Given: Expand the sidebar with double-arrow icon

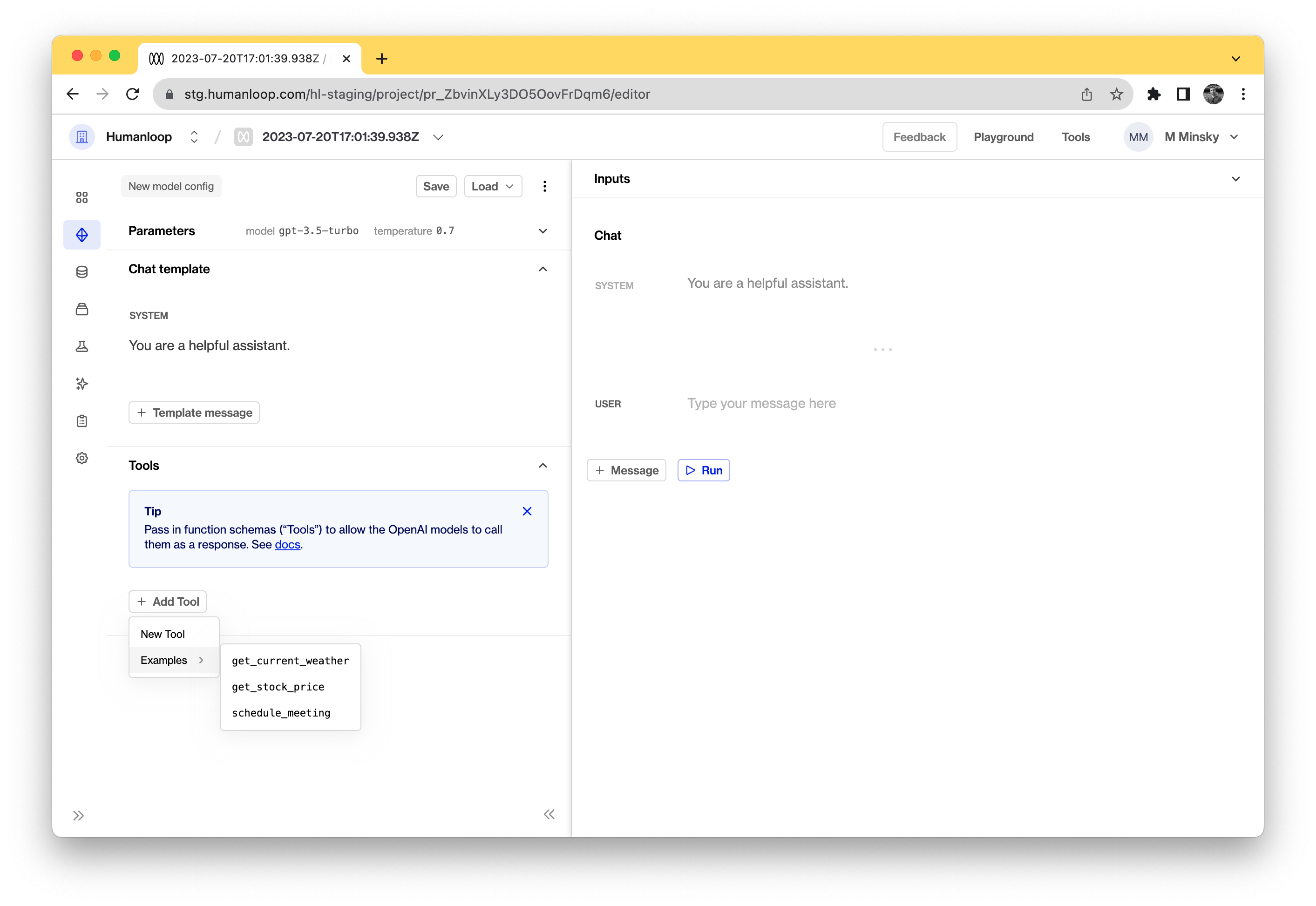Looking at the screenshot, I should [x=78, y=816].
